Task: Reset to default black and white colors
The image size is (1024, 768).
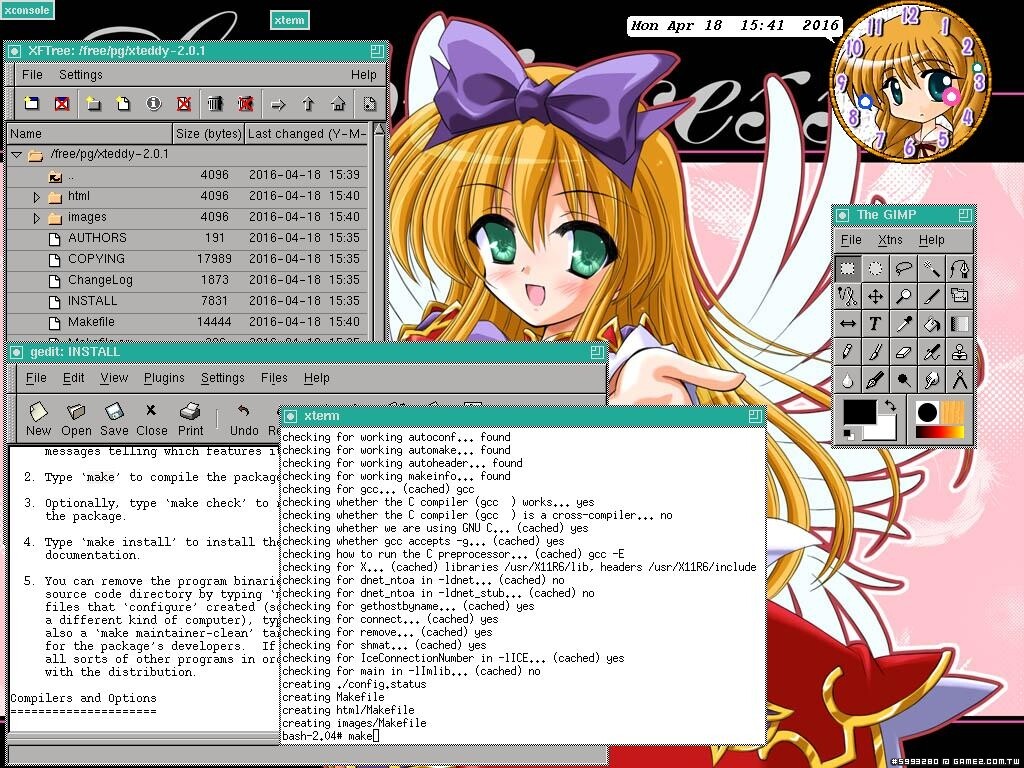Action: [x=849, y=432]
